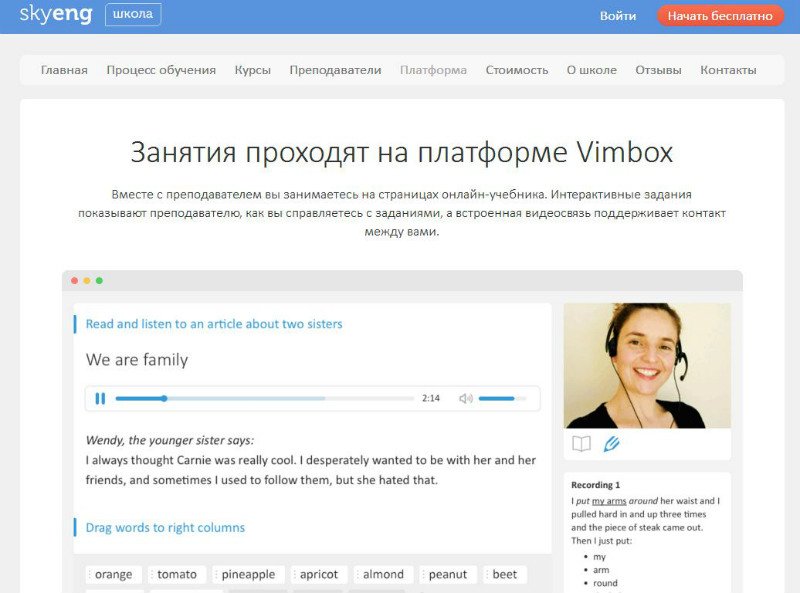Viewport: 800px width, 593px height.
Task: Select the "orange" word chip
Action: pos(113,574)
